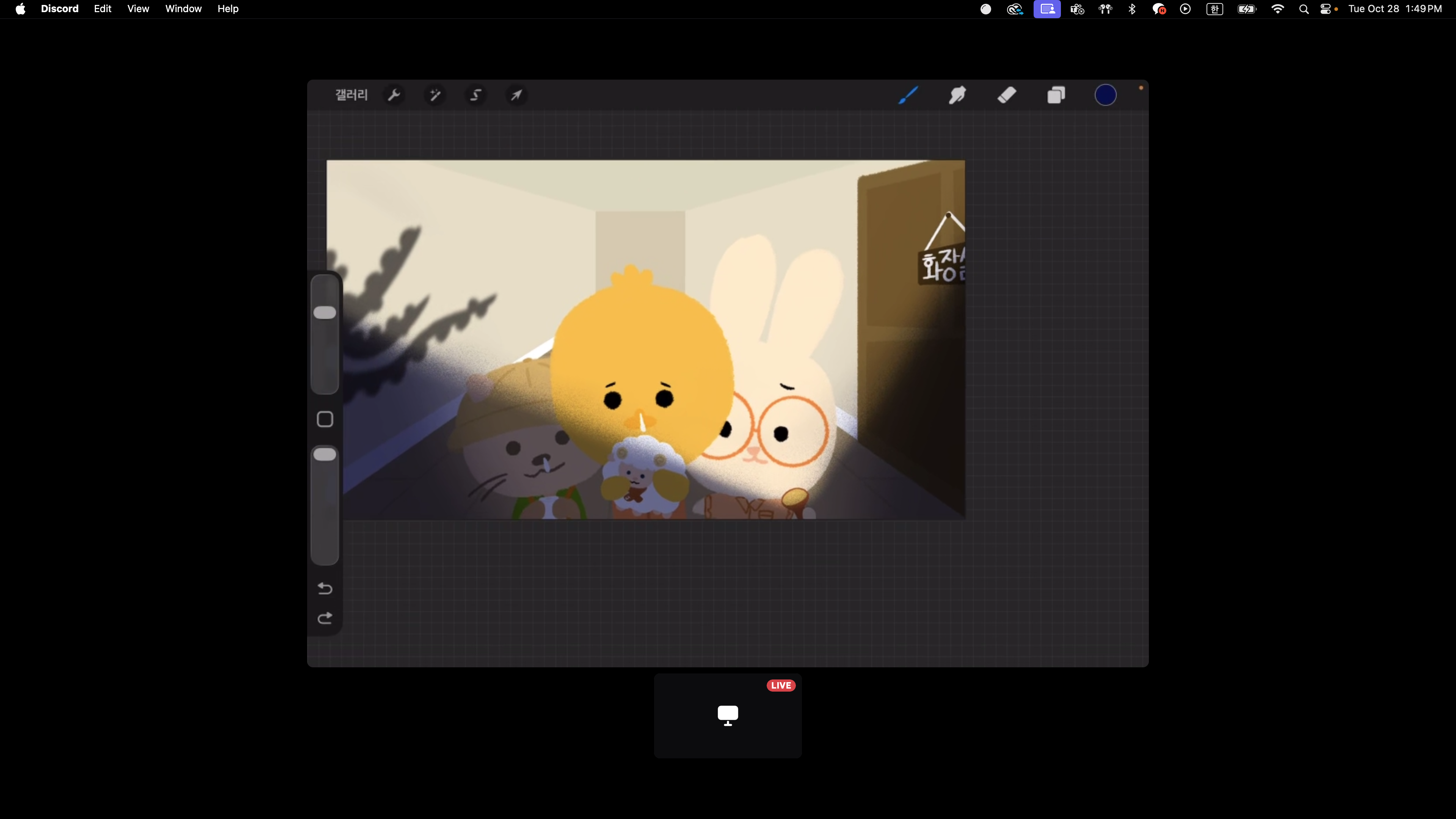Redo the stroke with the redo arrow

(325, 618)
